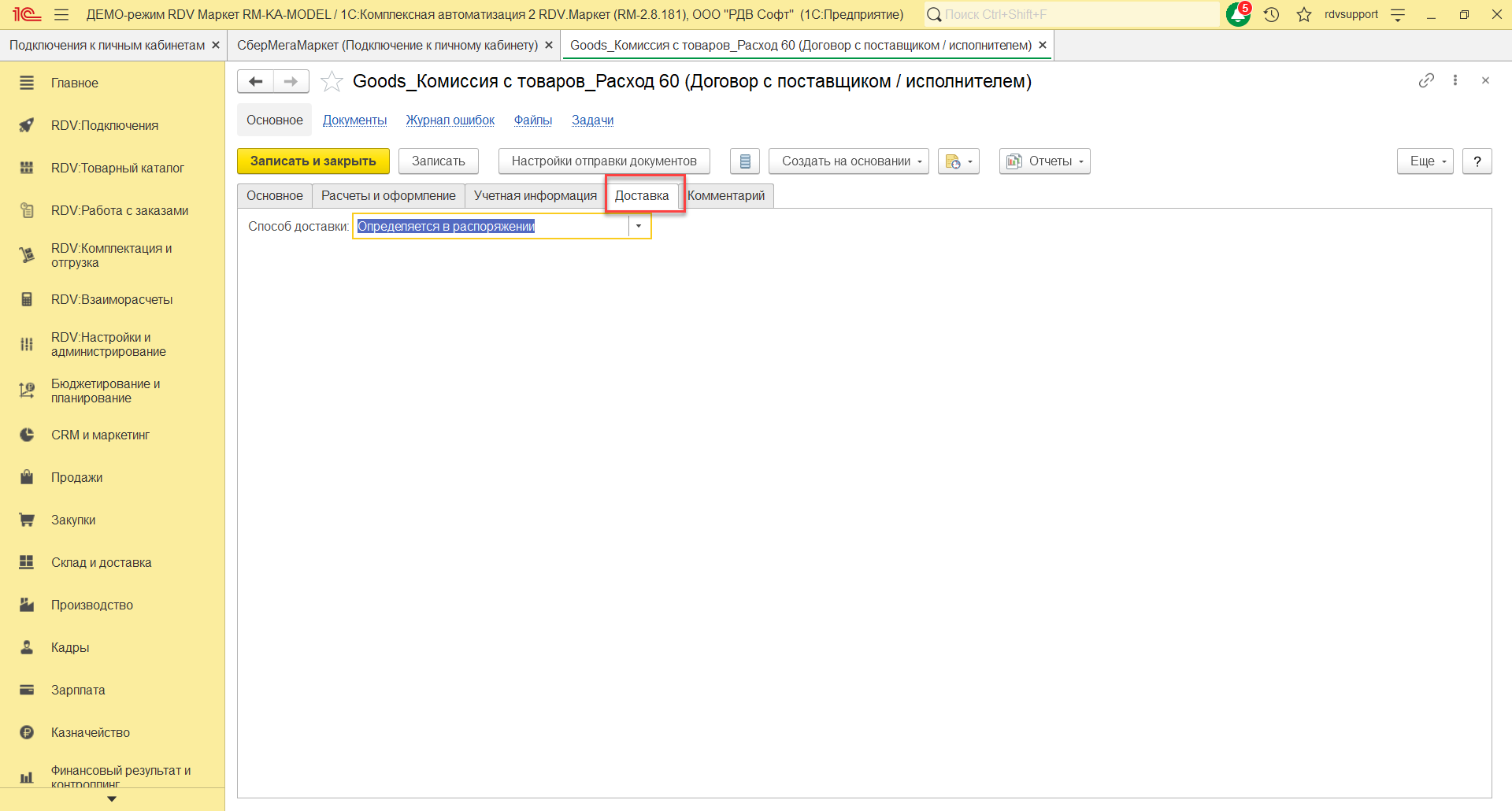This screenshot has width=1512, height=811.
Task: Open the Отчеты dropdown menu
Action: pyautogui.click(x=1044, y=161)
